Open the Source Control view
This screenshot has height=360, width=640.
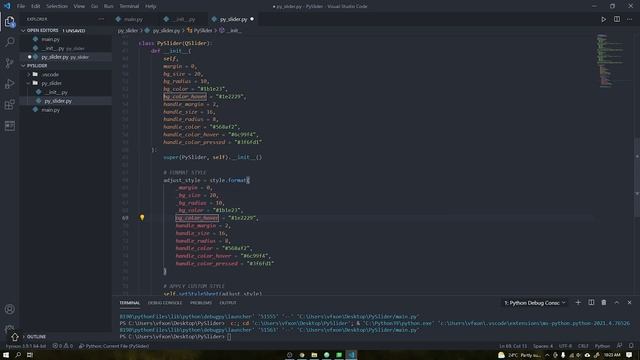point(10,63)
